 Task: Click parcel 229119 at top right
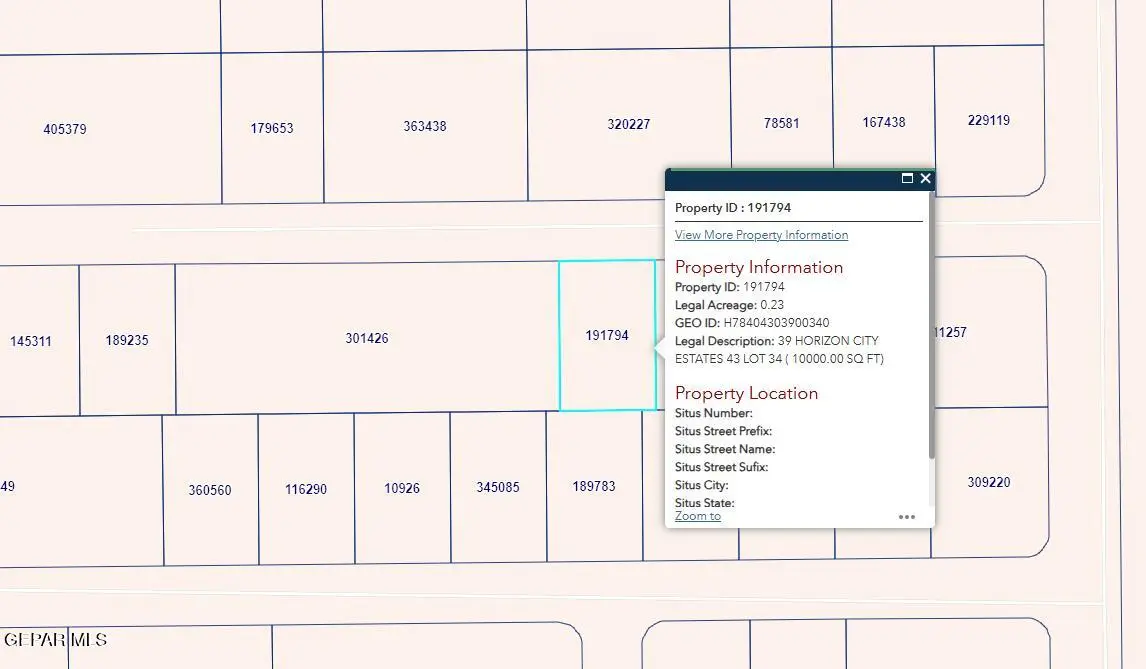988,119
